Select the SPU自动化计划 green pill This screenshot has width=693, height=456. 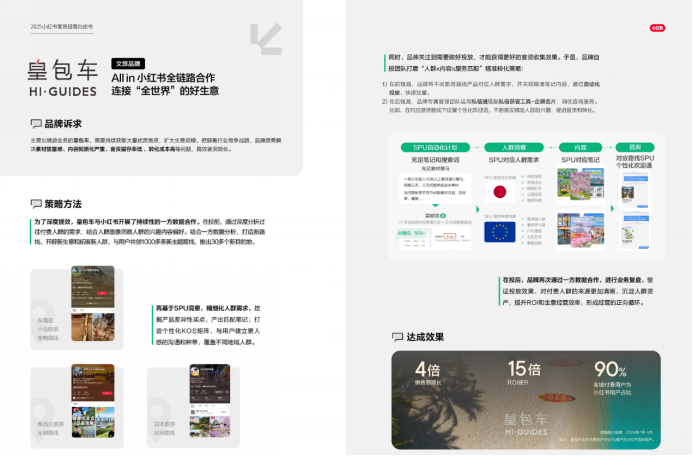[435, 147]
